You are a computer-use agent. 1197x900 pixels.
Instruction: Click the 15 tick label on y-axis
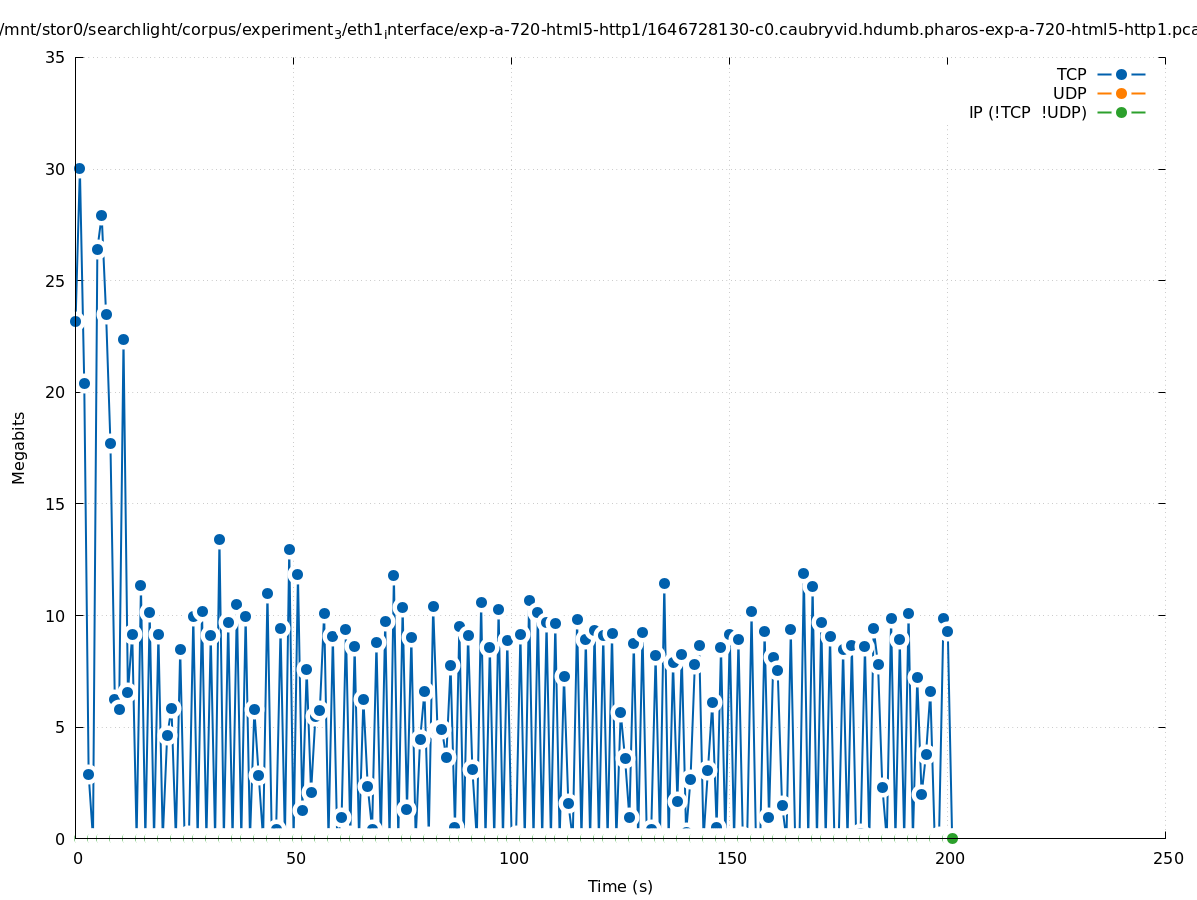[55, 504]
